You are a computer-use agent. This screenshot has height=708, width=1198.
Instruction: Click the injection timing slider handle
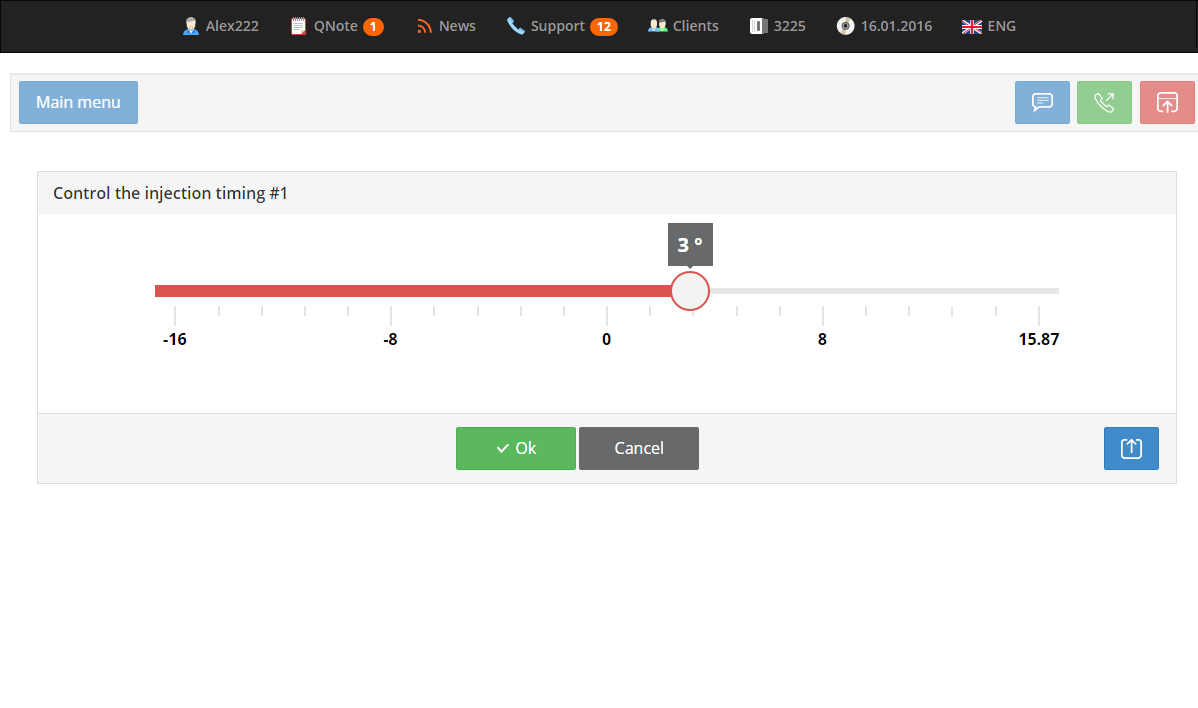point(689,291)
